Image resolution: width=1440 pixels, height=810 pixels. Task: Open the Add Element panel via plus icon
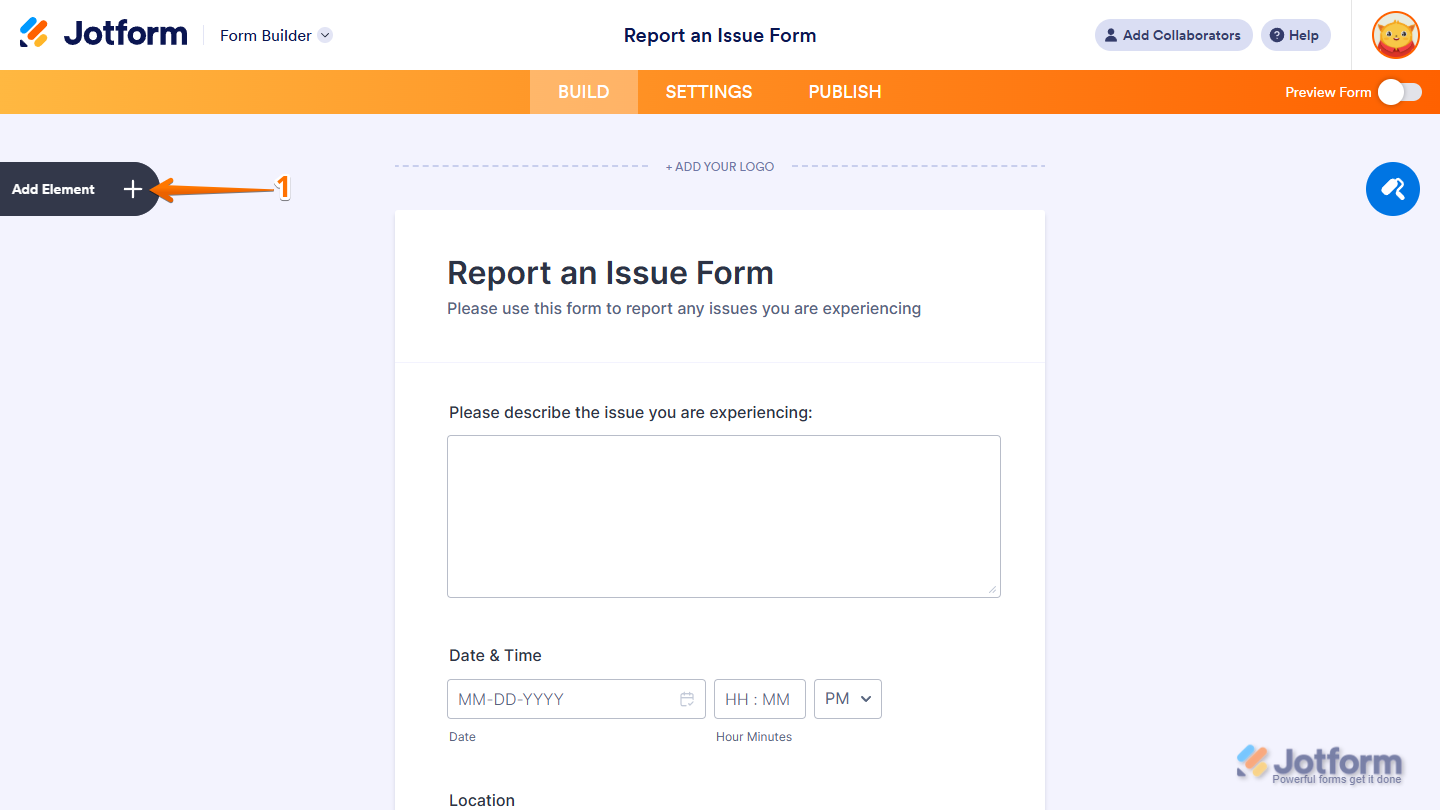point(132,189)
